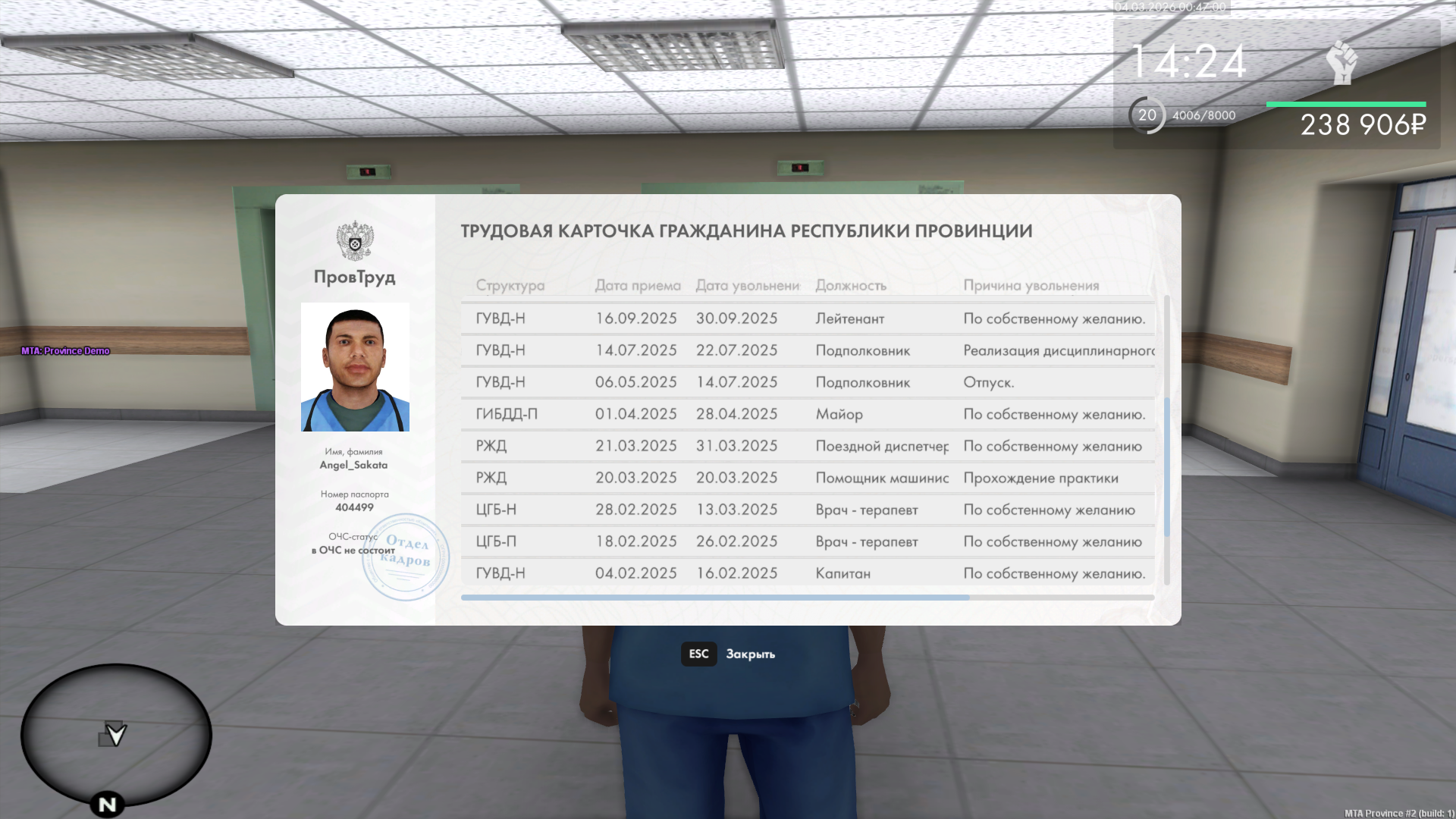Image resolution: width=1456 pixels, height=819 pixels.
Task: Click the Структура column header
Action: (x=510, y=285)
